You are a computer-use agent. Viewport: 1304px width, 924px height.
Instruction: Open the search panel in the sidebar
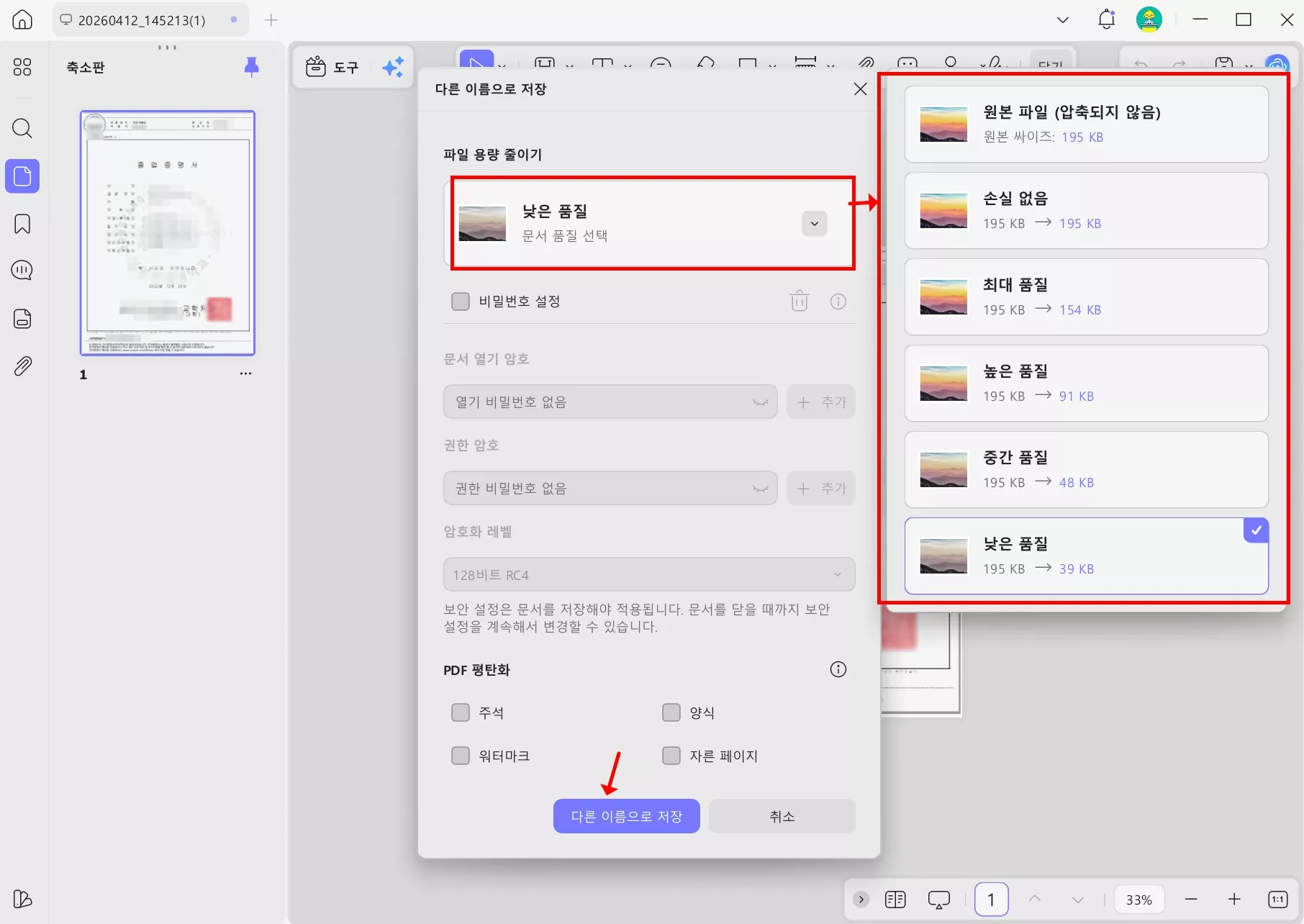coord(22,129)
